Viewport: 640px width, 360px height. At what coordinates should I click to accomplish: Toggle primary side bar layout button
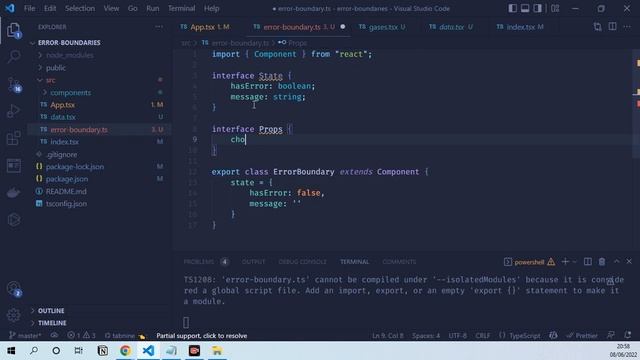[513, 9]
